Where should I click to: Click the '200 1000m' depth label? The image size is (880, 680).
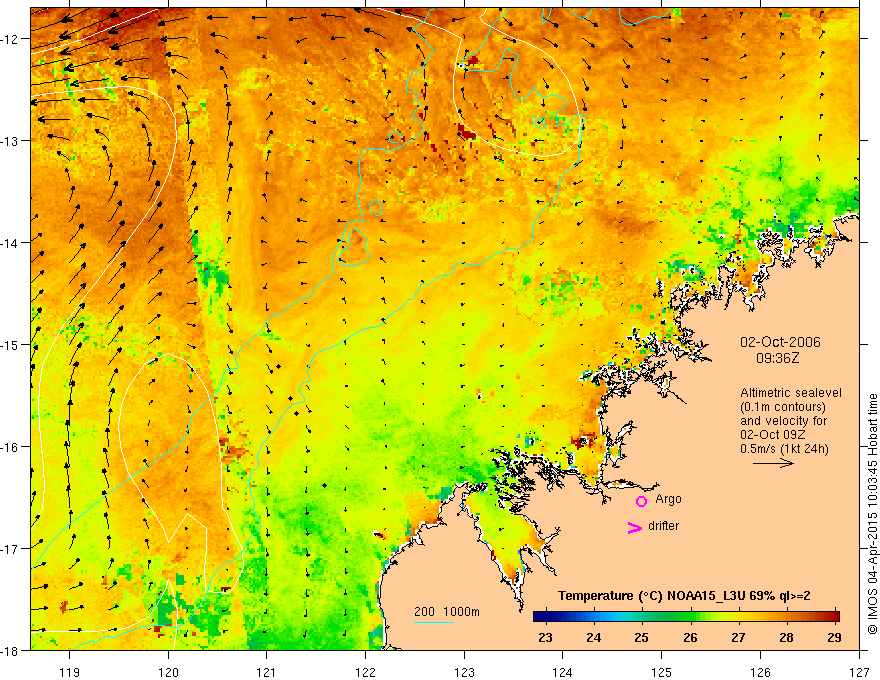pyautogui.click(x=447, y=612)
